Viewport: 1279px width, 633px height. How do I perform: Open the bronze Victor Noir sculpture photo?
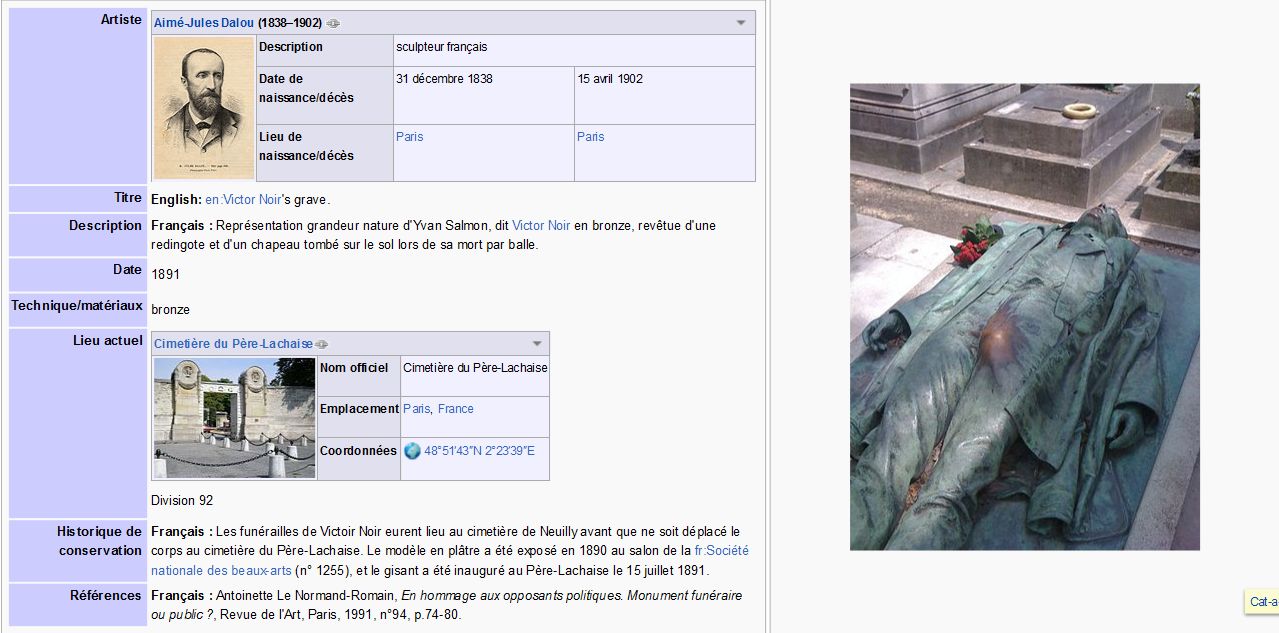1024,316
